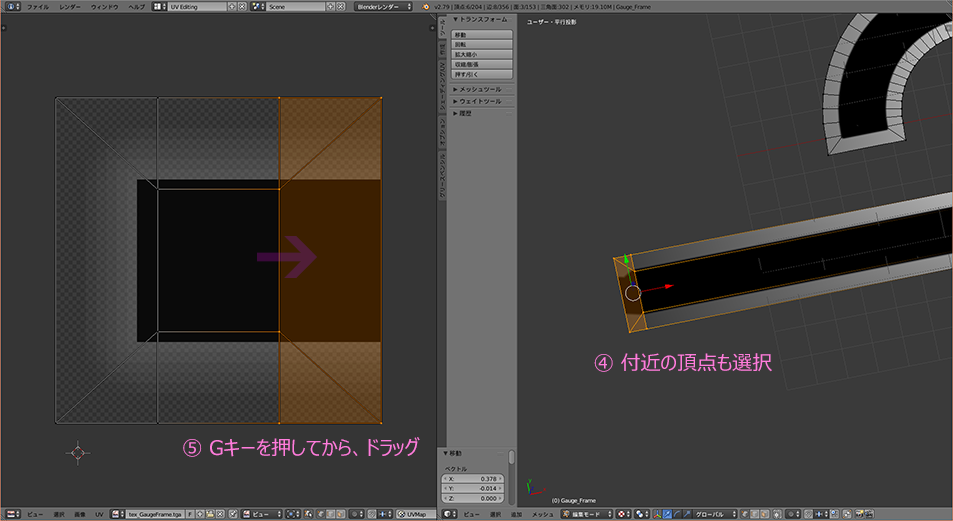953x521 pixels.
Task: Click the Y vector value field -0.014
Action: [x=473, y=489]
